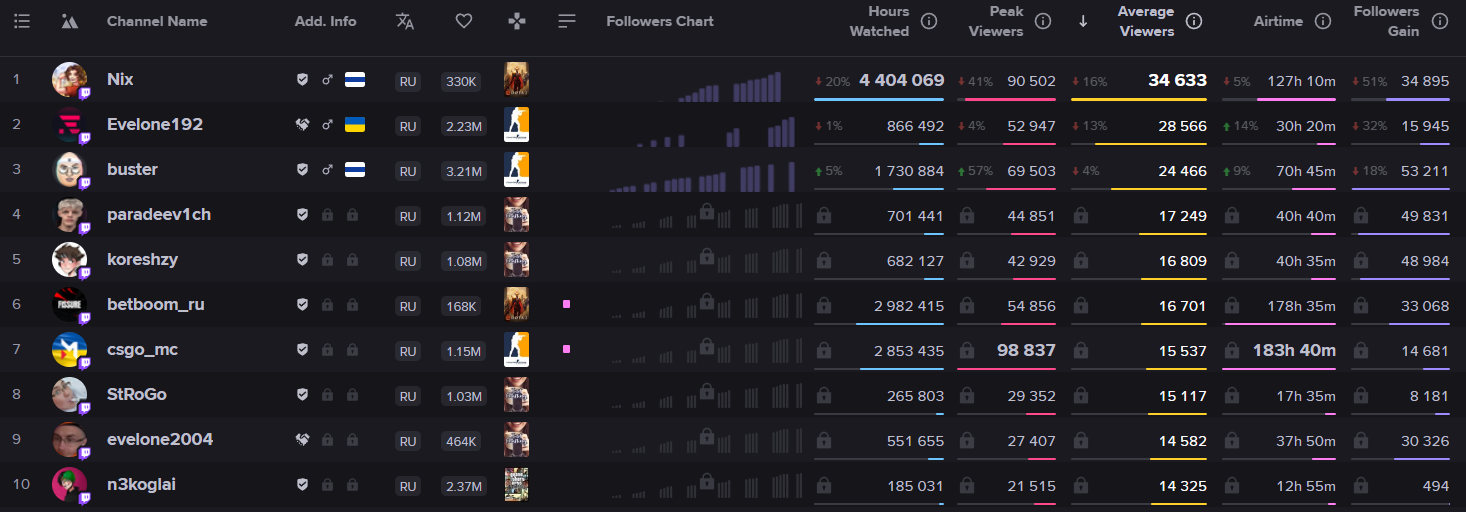The image size is (1466, 512).
Task: Click the lock icon on paradeev1ch's Hours Watched
Action: pyautogui.click(x=824, y=215)
